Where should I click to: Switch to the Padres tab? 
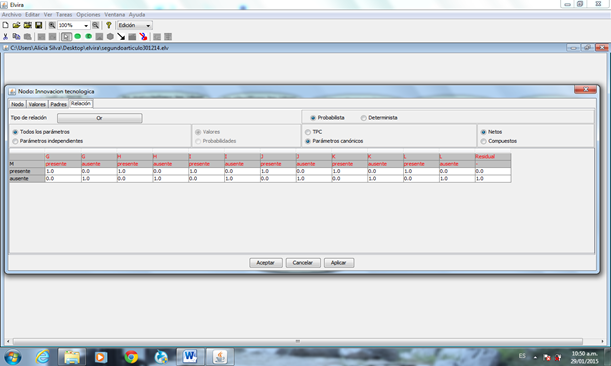(x=58, y=104)
